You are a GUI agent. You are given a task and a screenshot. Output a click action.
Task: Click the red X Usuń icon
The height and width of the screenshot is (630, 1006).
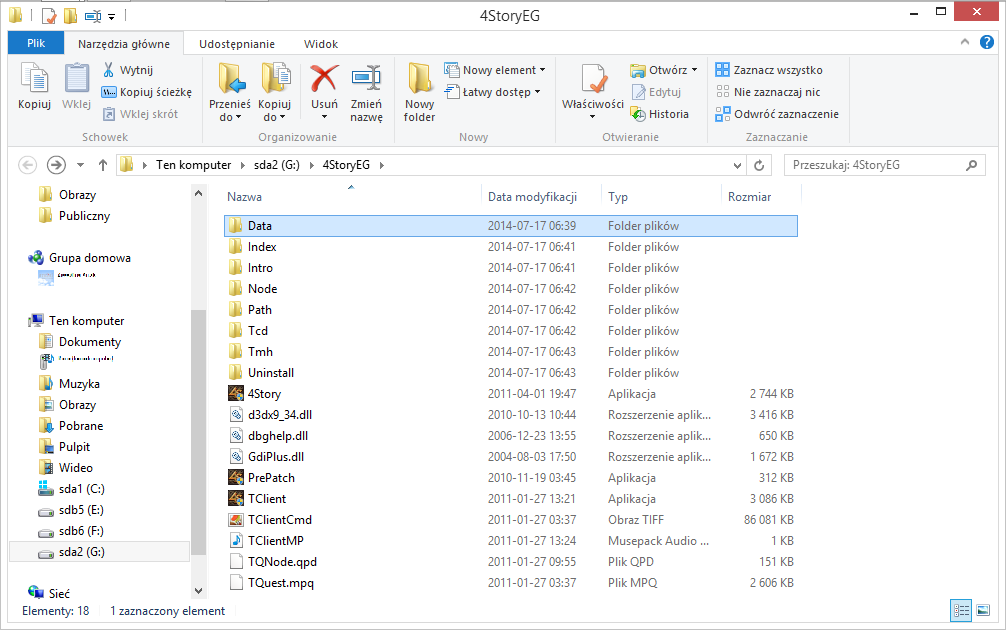pyautogui.click(x=324, y=78)
